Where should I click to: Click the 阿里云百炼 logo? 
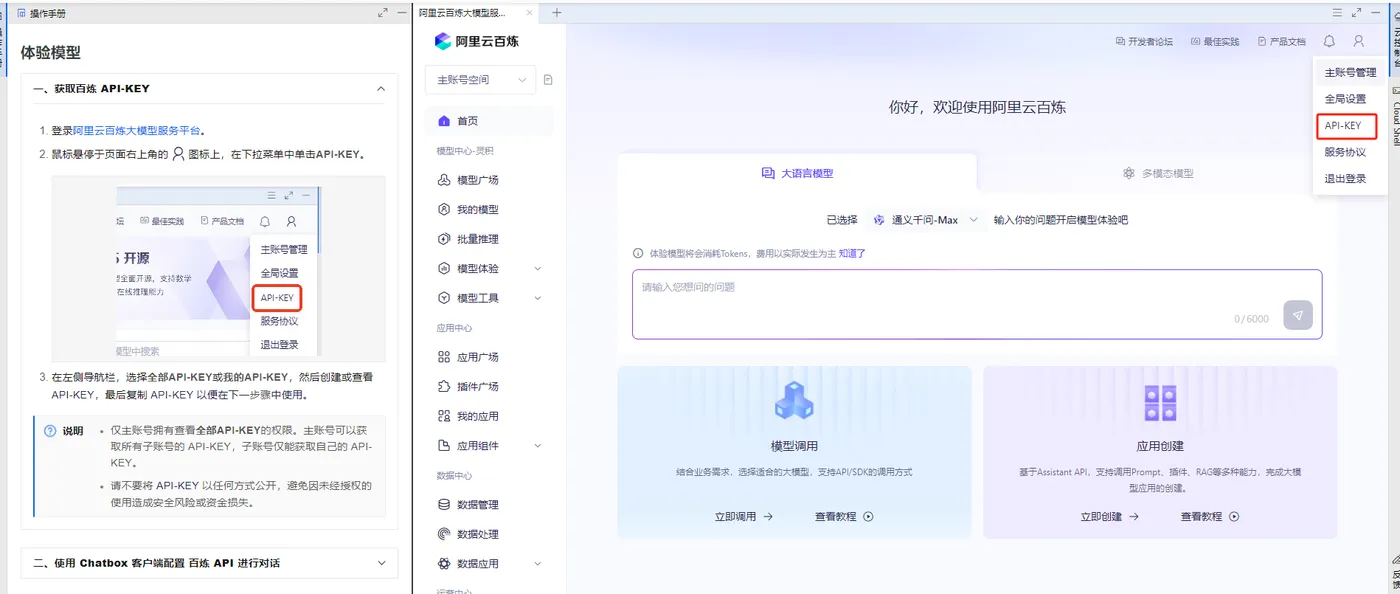point(477,41)
